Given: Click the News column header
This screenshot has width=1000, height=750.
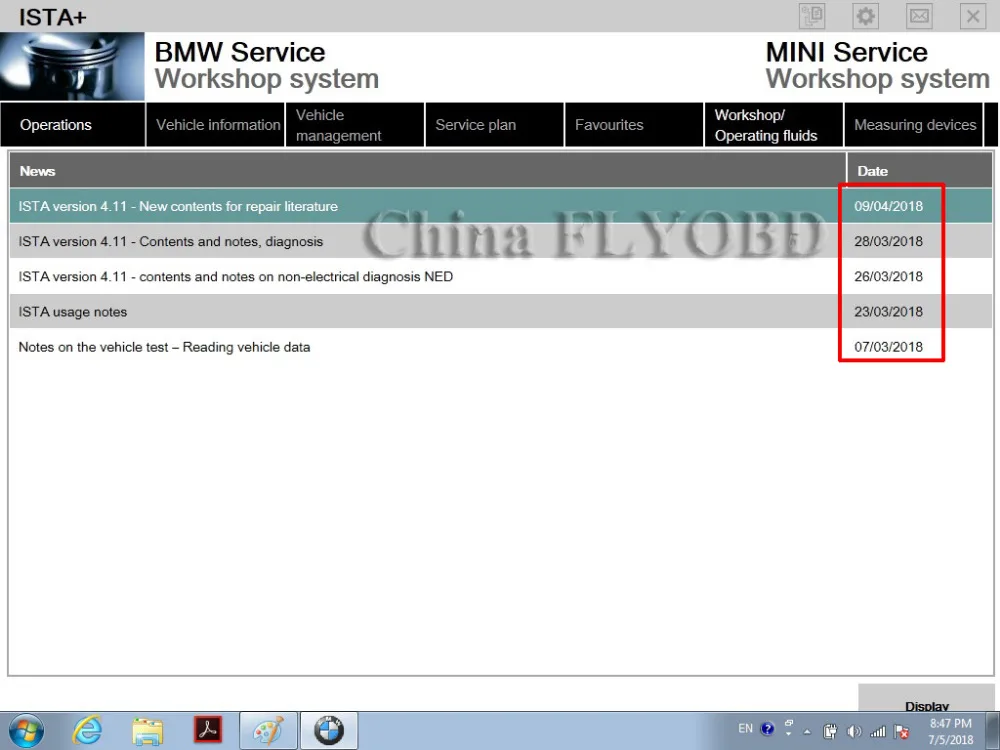Looking at the screenshot, I should click(x=428, y=170).
